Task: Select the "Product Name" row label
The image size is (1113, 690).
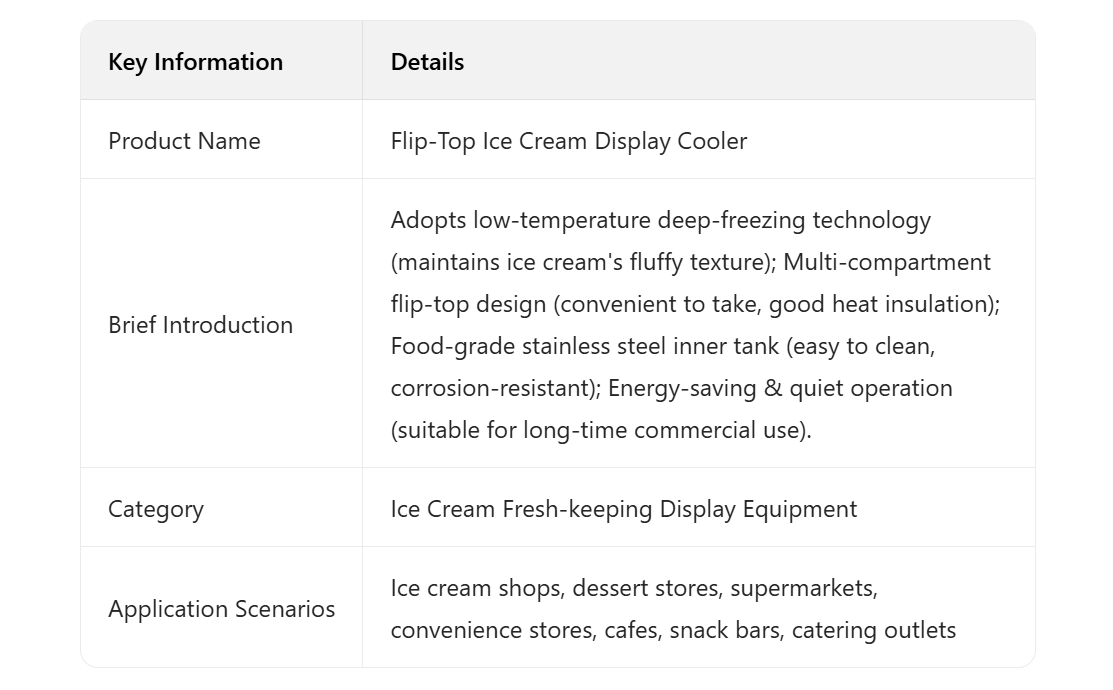Action: pyautogui.click(x=184, y=141)
